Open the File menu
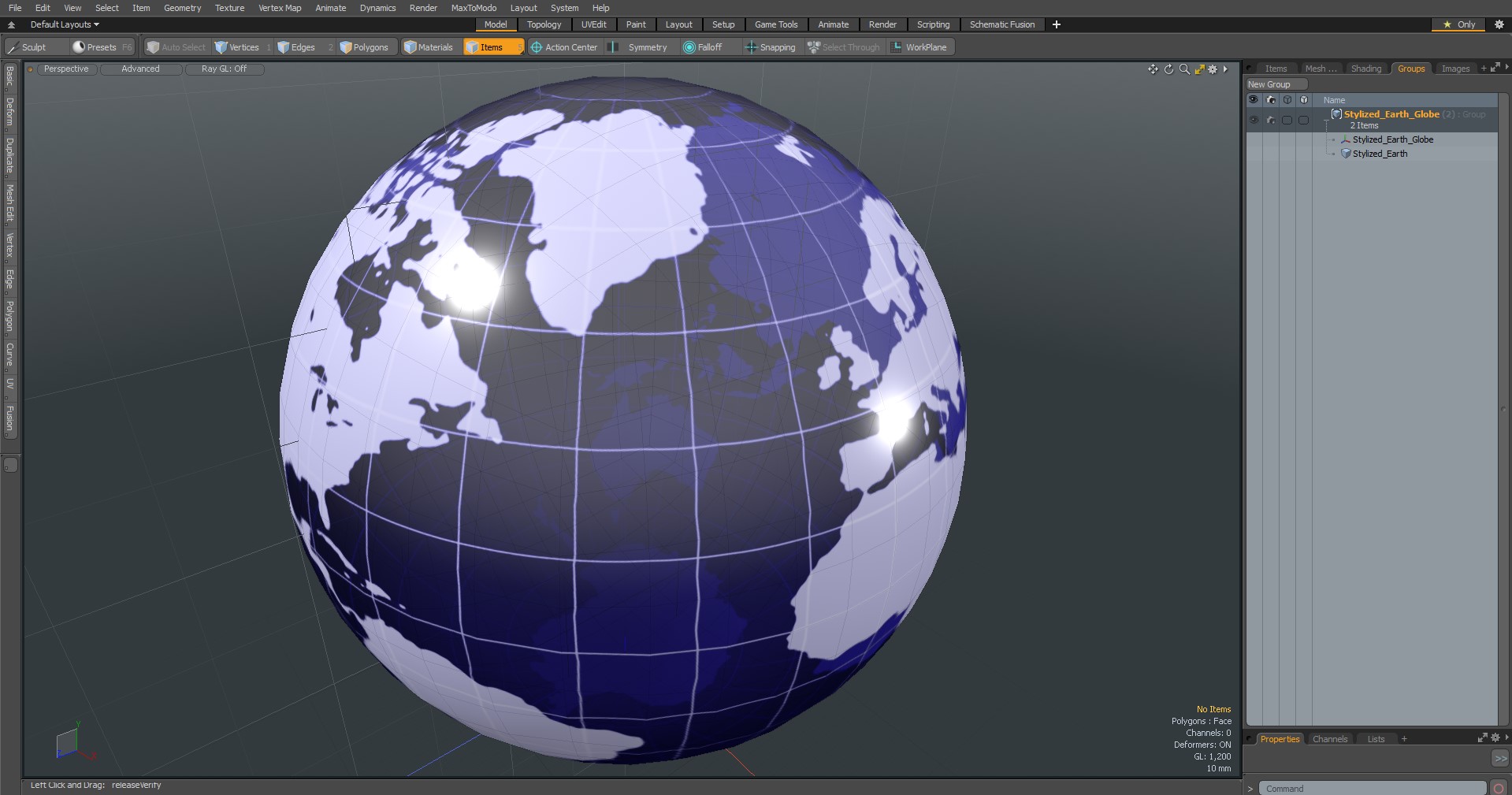Screen dimensions: 1512x795 click(15, 8)
